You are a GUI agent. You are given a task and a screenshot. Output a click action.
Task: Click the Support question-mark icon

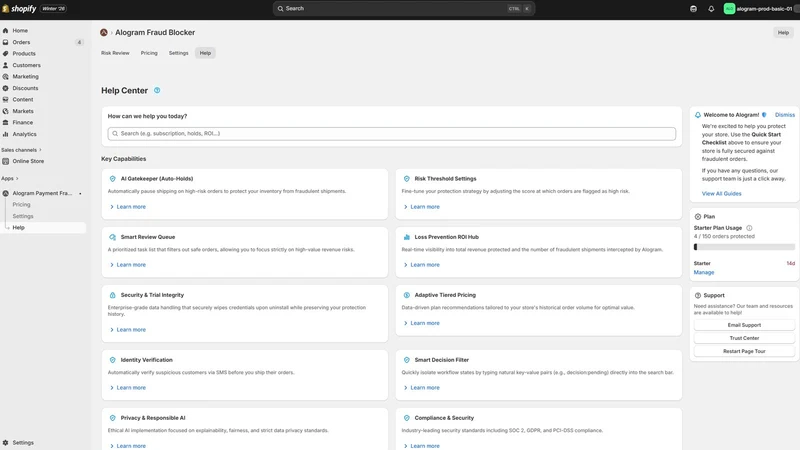point(697,295)
